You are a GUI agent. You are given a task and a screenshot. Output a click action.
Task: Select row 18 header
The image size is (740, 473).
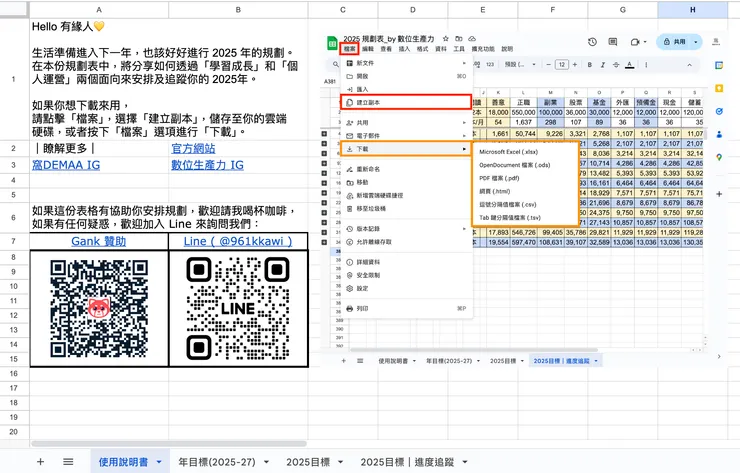[14, 403]
